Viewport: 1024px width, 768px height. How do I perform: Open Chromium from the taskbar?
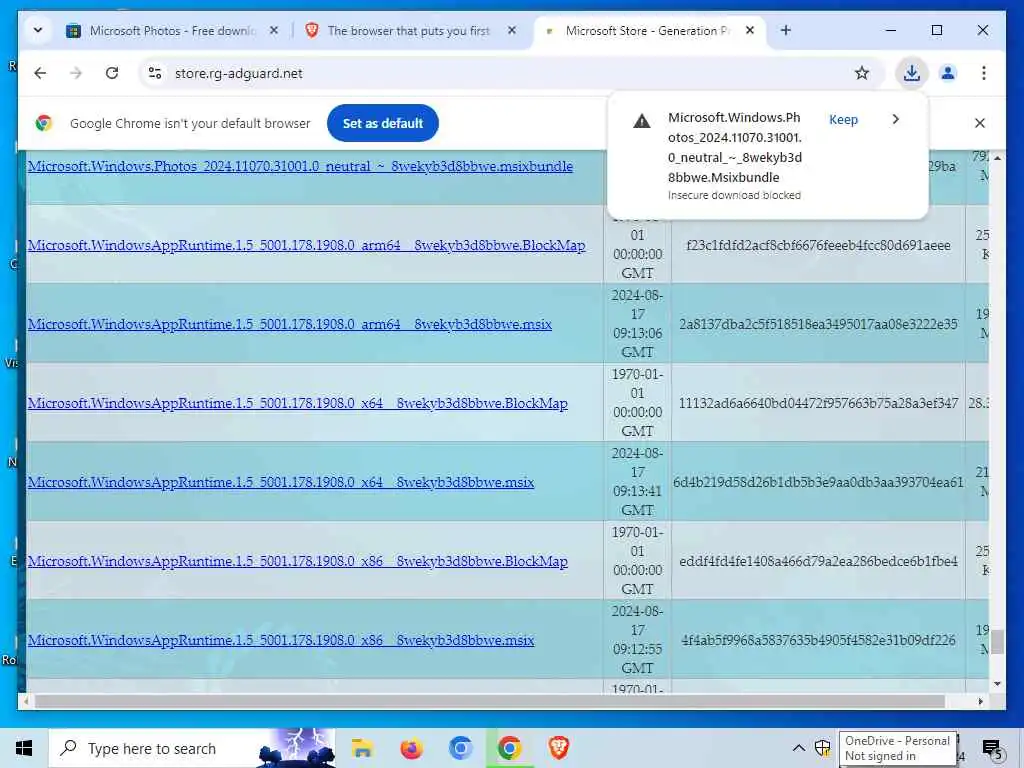tap(460, 748)
